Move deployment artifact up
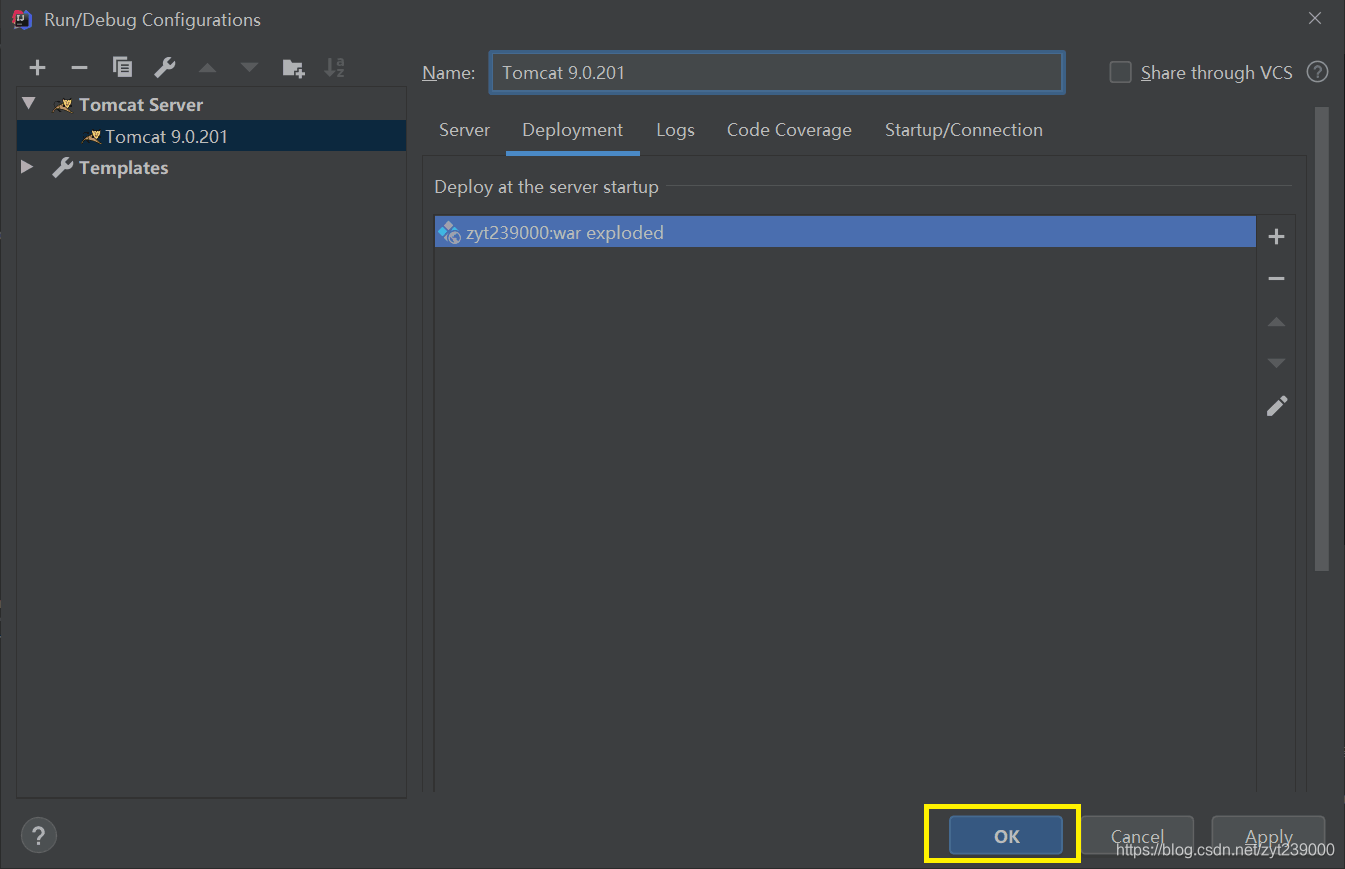The height and width of the screenshot is (869, 1345). pos(1276,322)
